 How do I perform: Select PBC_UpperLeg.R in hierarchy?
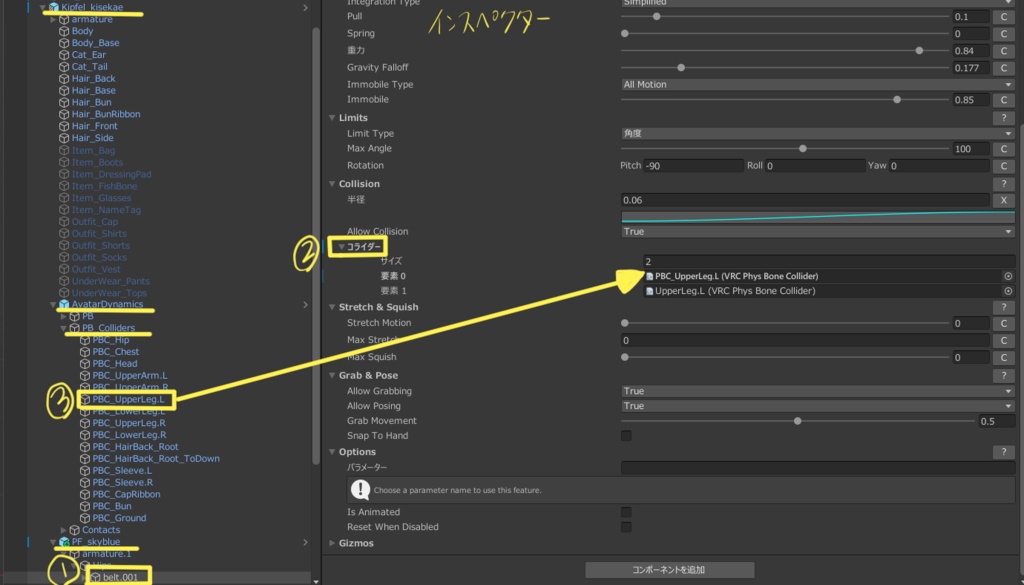pos(129,423)
